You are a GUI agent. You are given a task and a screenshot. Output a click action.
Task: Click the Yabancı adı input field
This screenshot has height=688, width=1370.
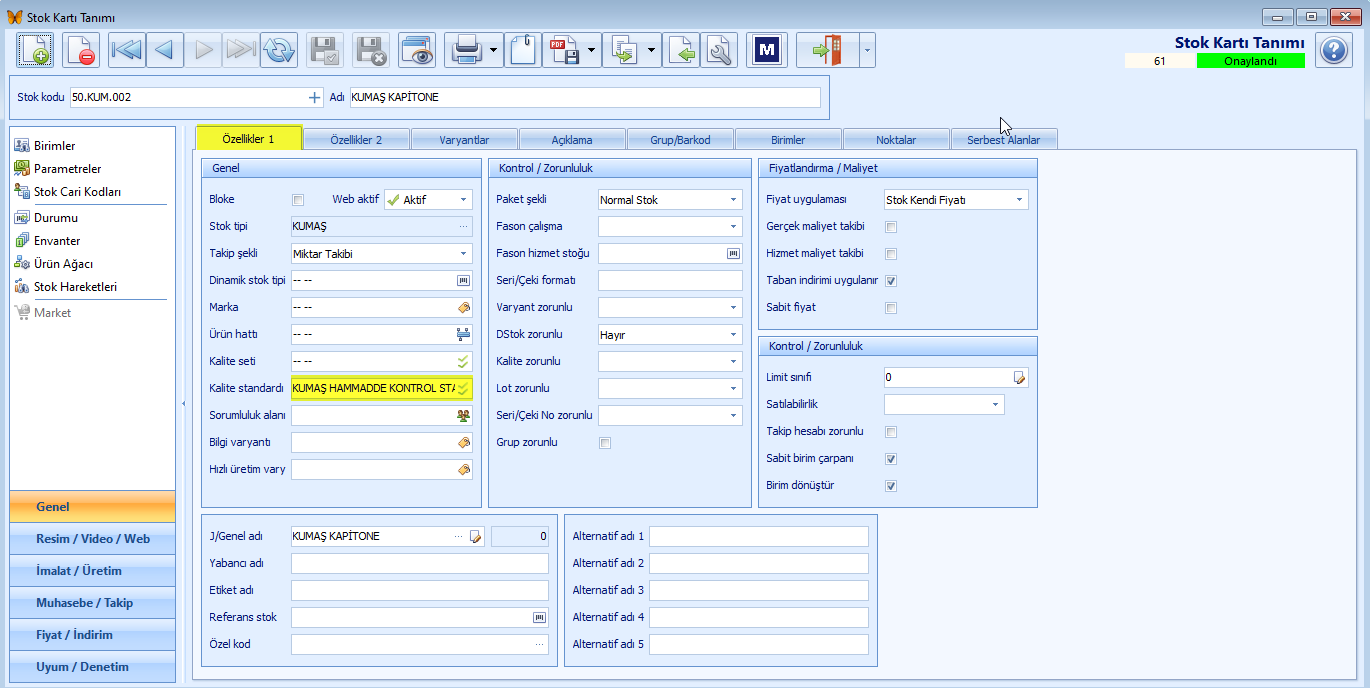click(420, 563)
